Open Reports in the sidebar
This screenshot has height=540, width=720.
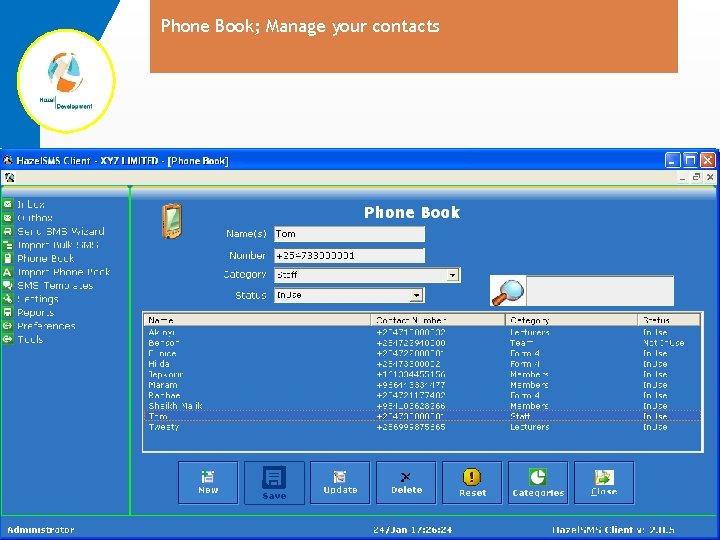point(35,313)
